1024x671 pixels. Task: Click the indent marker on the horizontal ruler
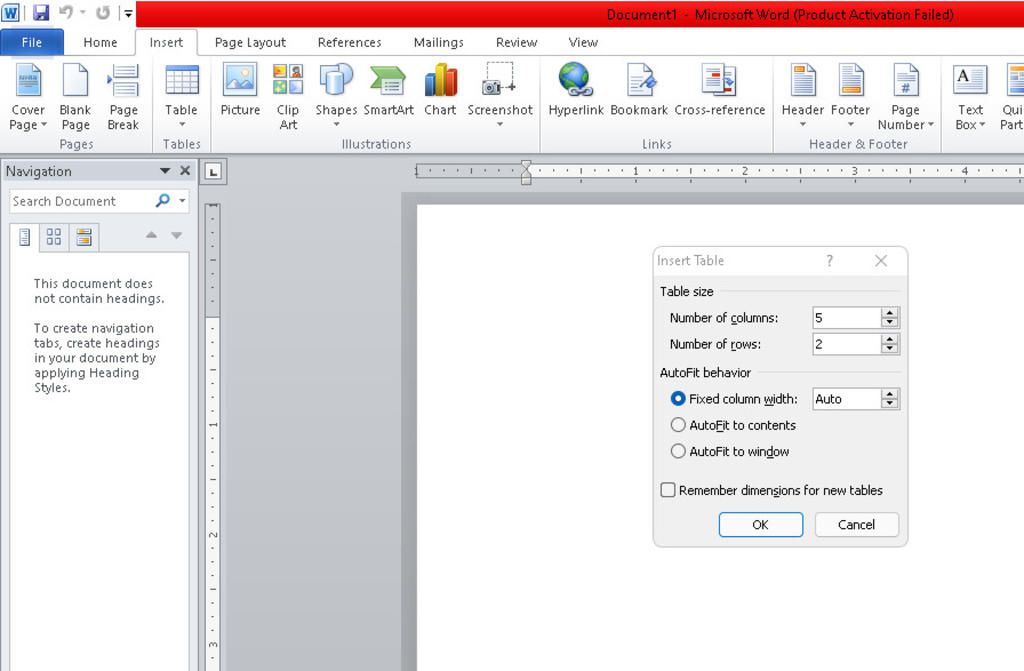[x=526, y=172]
